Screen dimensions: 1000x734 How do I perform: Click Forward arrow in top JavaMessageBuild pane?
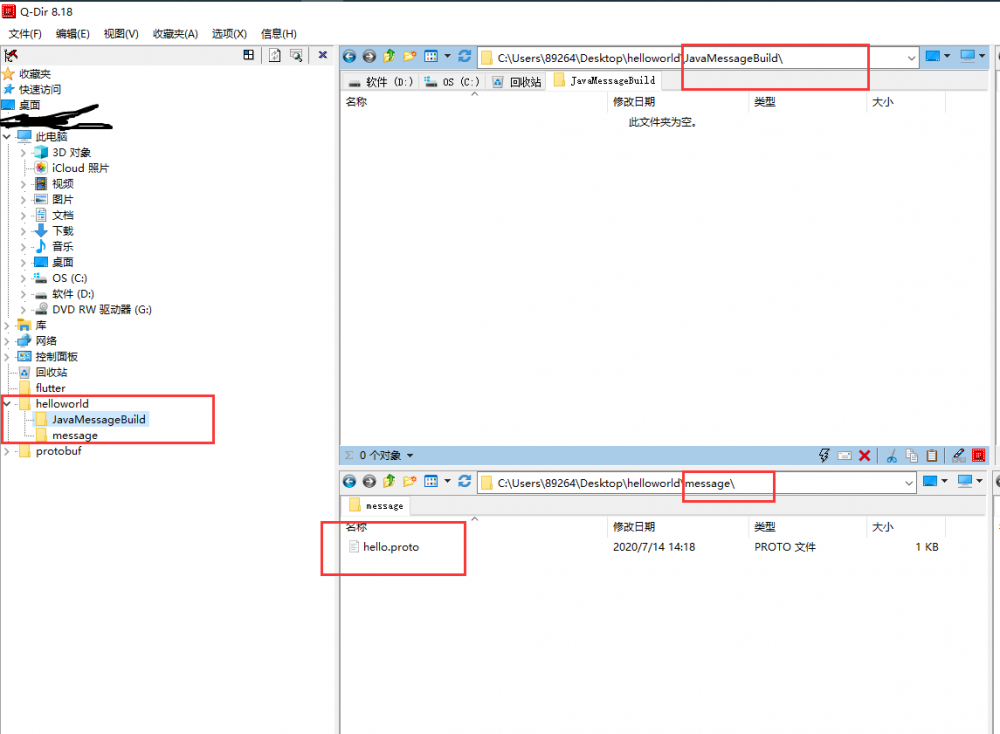click(x=369, y=57)
